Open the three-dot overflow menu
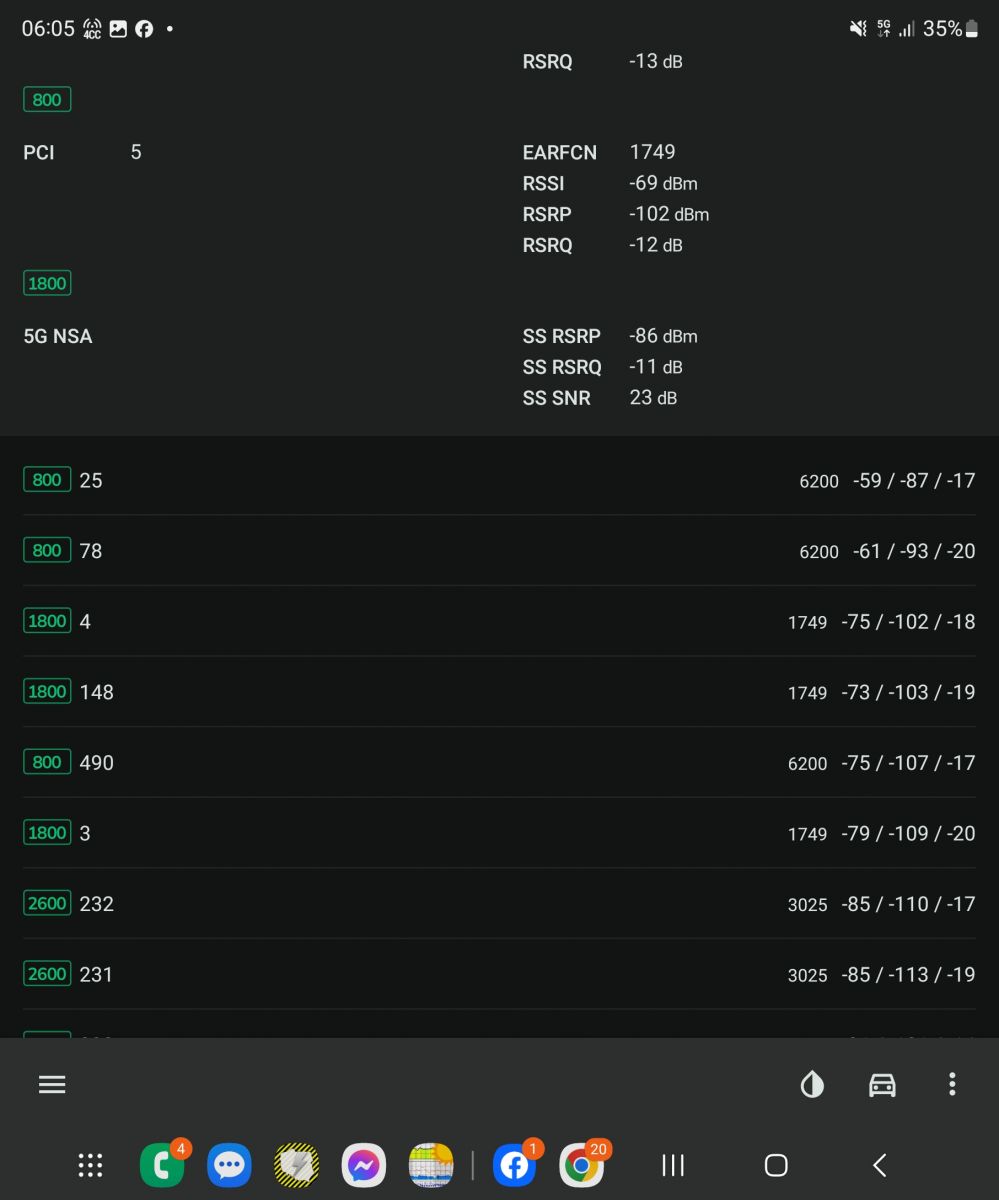This screenshot has width=999, height=1200. [x=952, y=1084]
